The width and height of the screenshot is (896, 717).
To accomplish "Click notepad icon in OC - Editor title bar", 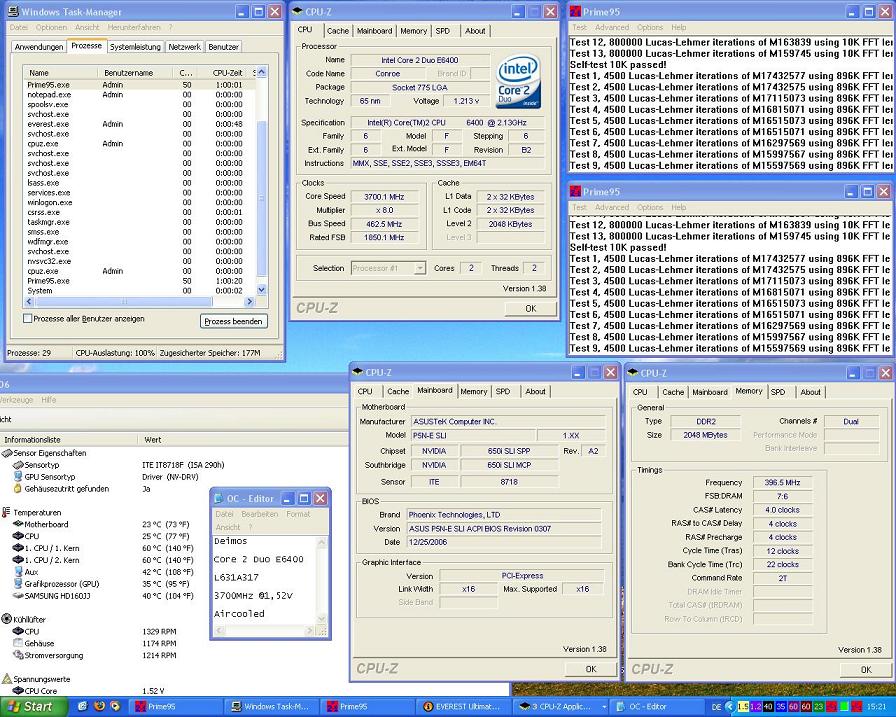I will [x=218, y=498].
